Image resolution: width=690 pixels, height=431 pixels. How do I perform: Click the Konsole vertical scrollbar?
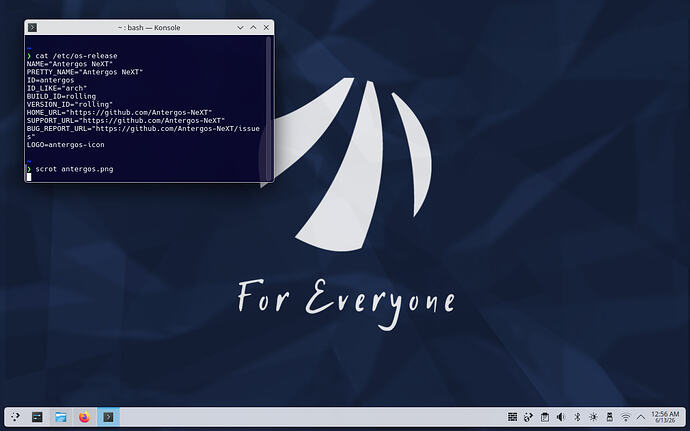269,108
